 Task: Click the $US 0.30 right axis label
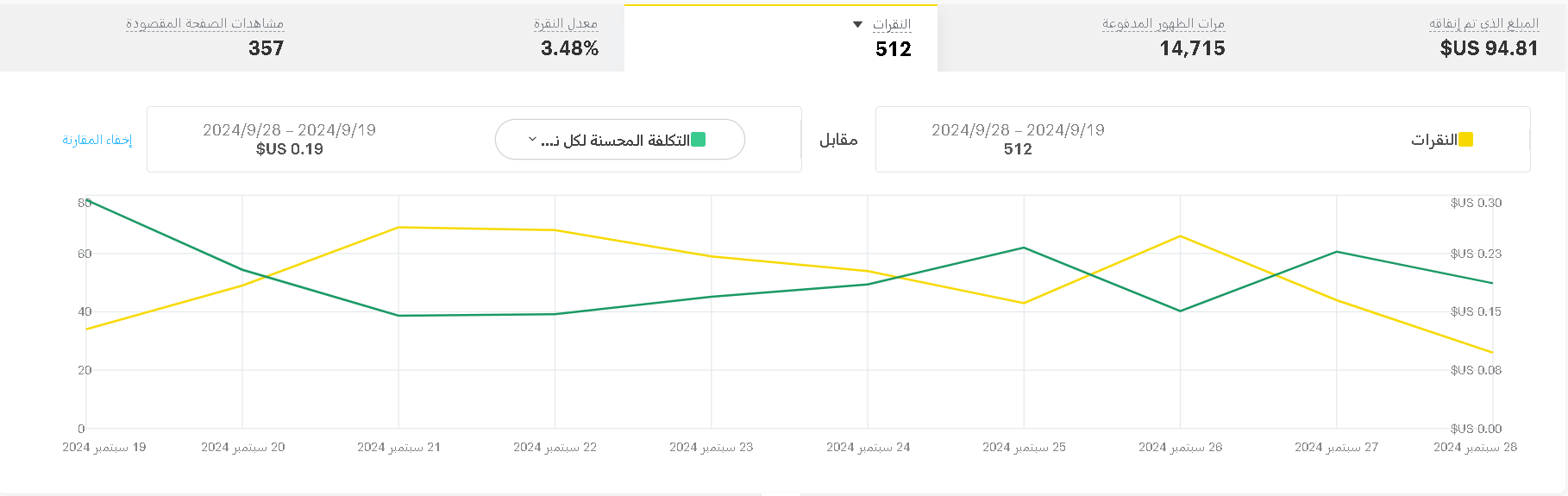coord(1476,203)
